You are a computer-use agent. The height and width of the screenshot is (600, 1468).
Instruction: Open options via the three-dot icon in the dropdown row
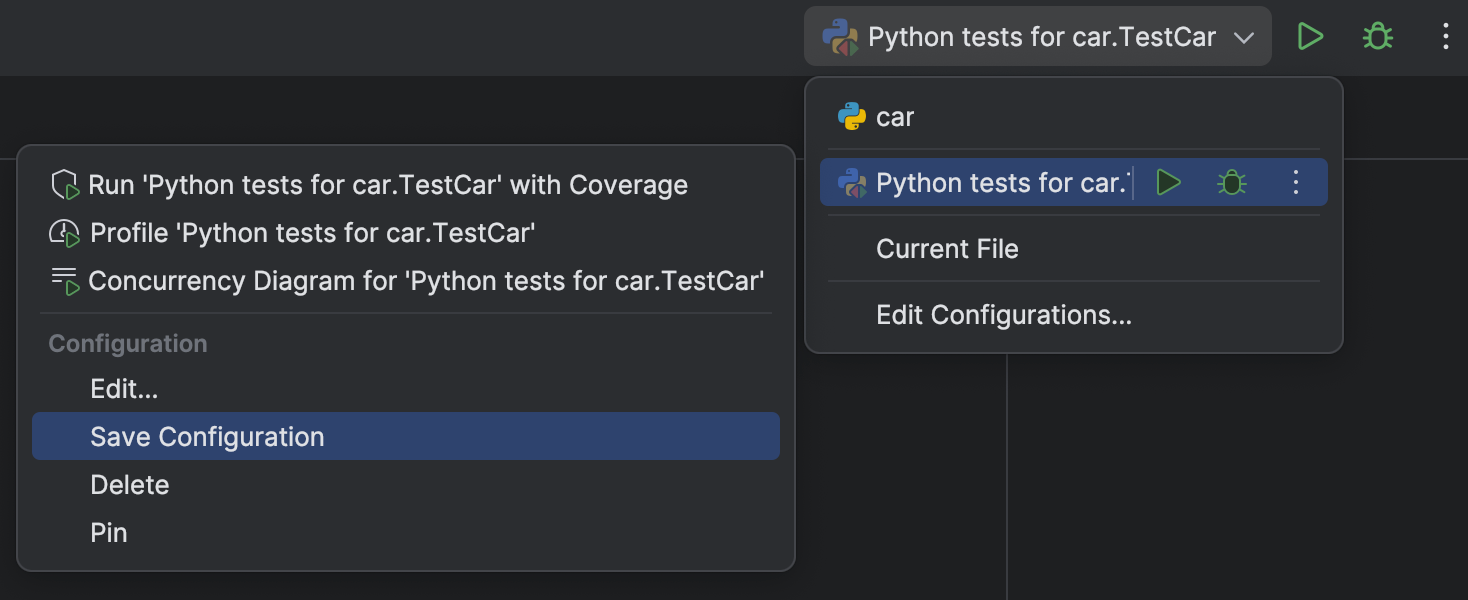click(x=1295, y=182)
